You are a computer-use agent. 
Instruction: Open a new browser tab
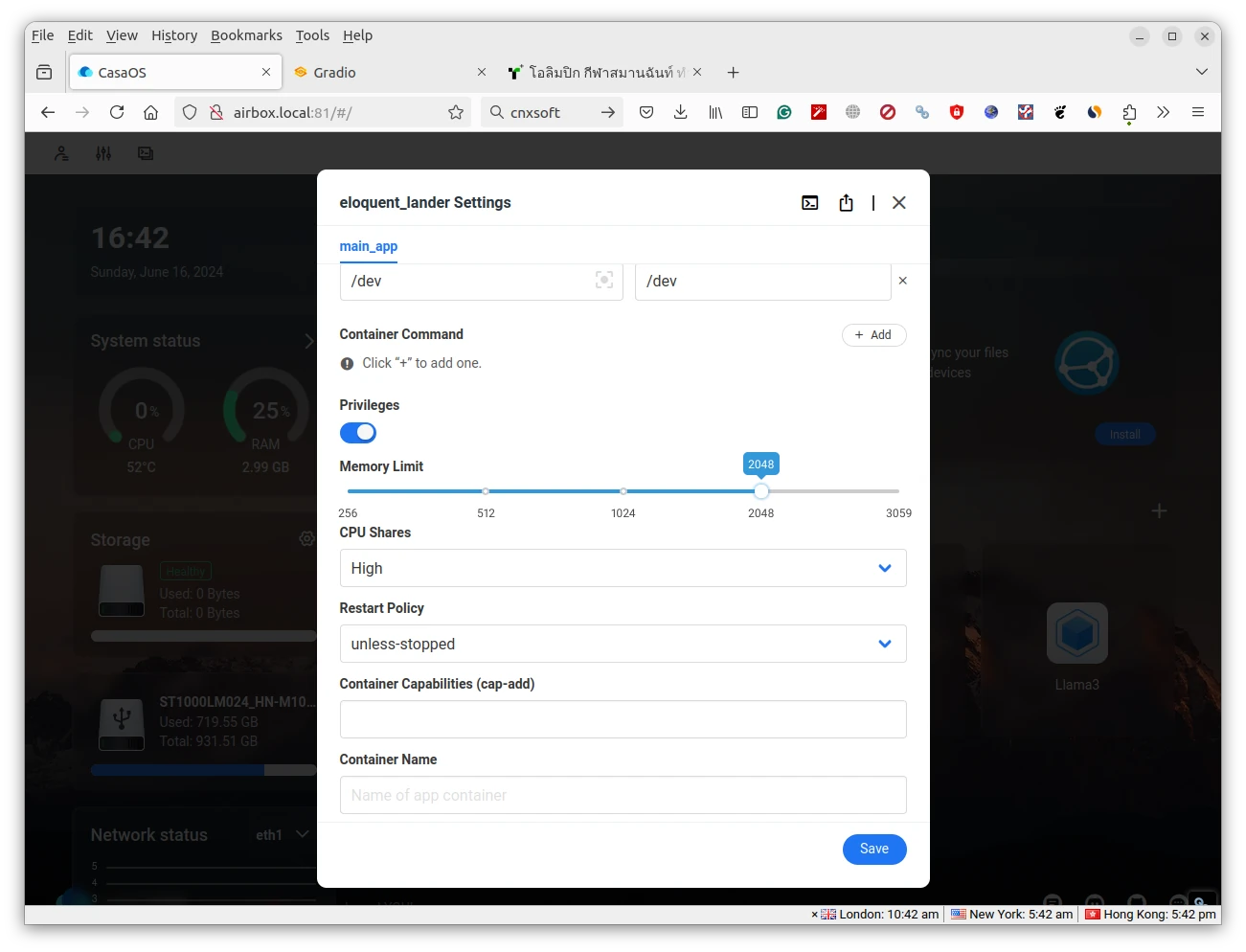[734, 72]
